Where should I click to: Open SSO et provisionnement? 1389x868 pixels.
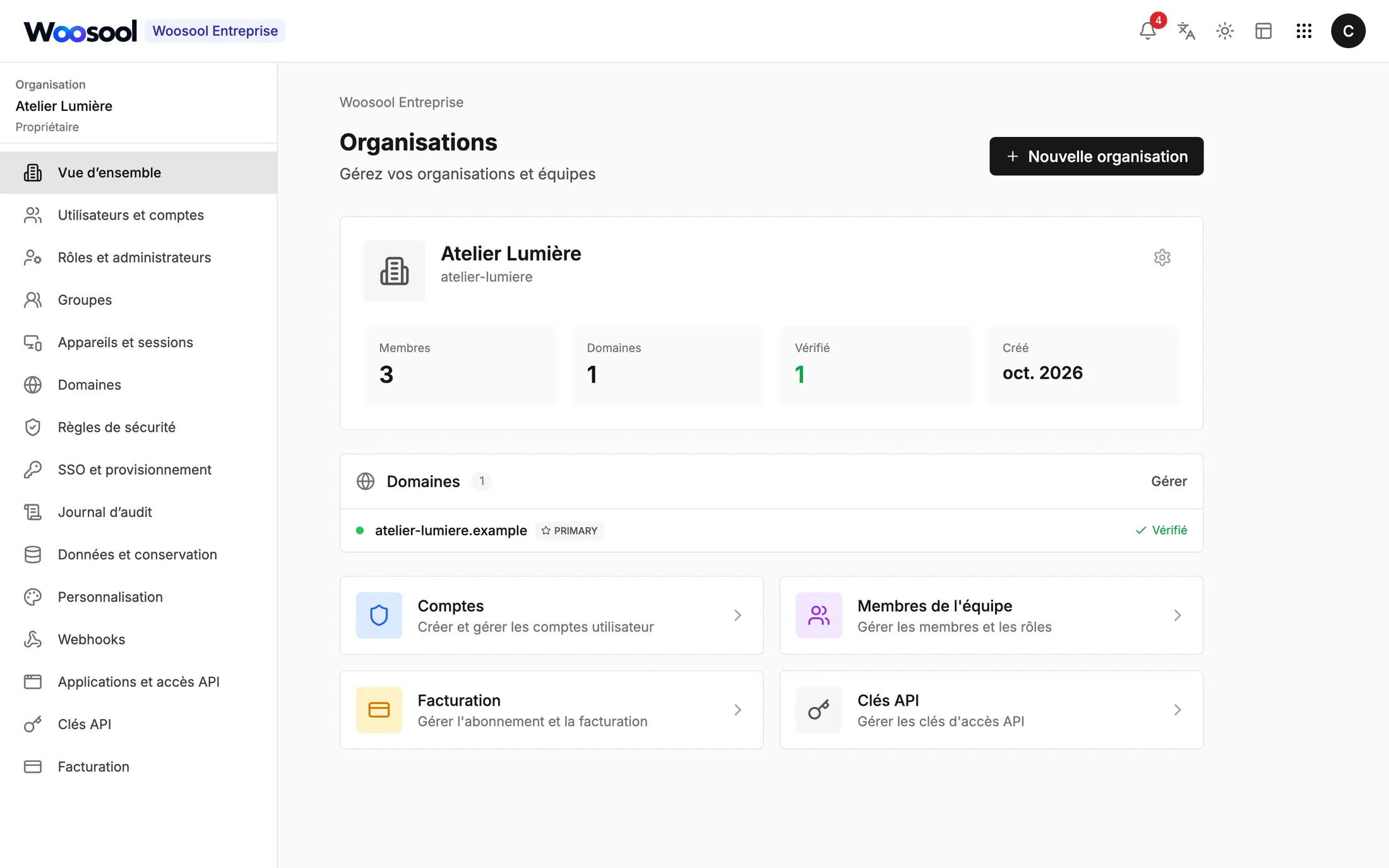[138, 470]
